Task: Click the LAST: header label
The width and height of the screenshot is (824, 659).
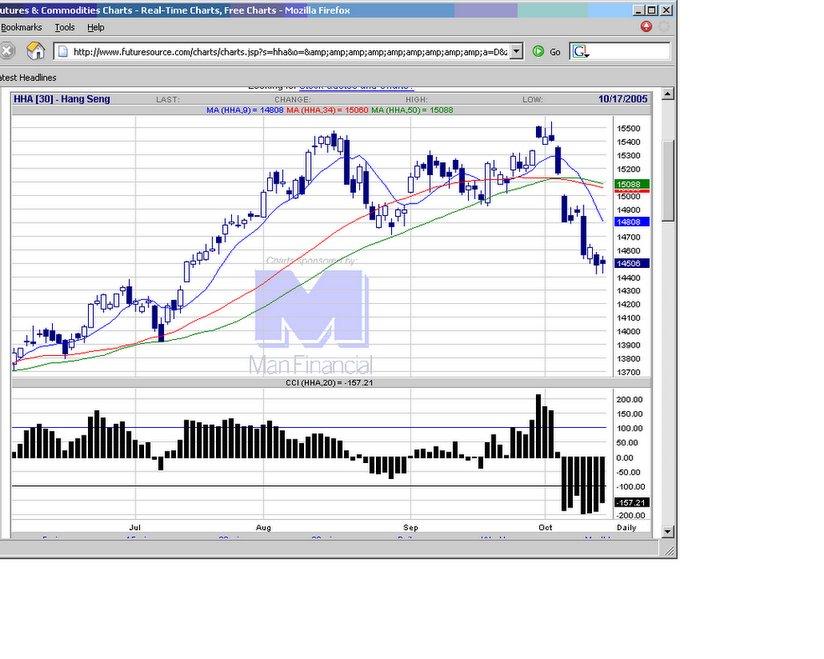Action: coord(168,99)
